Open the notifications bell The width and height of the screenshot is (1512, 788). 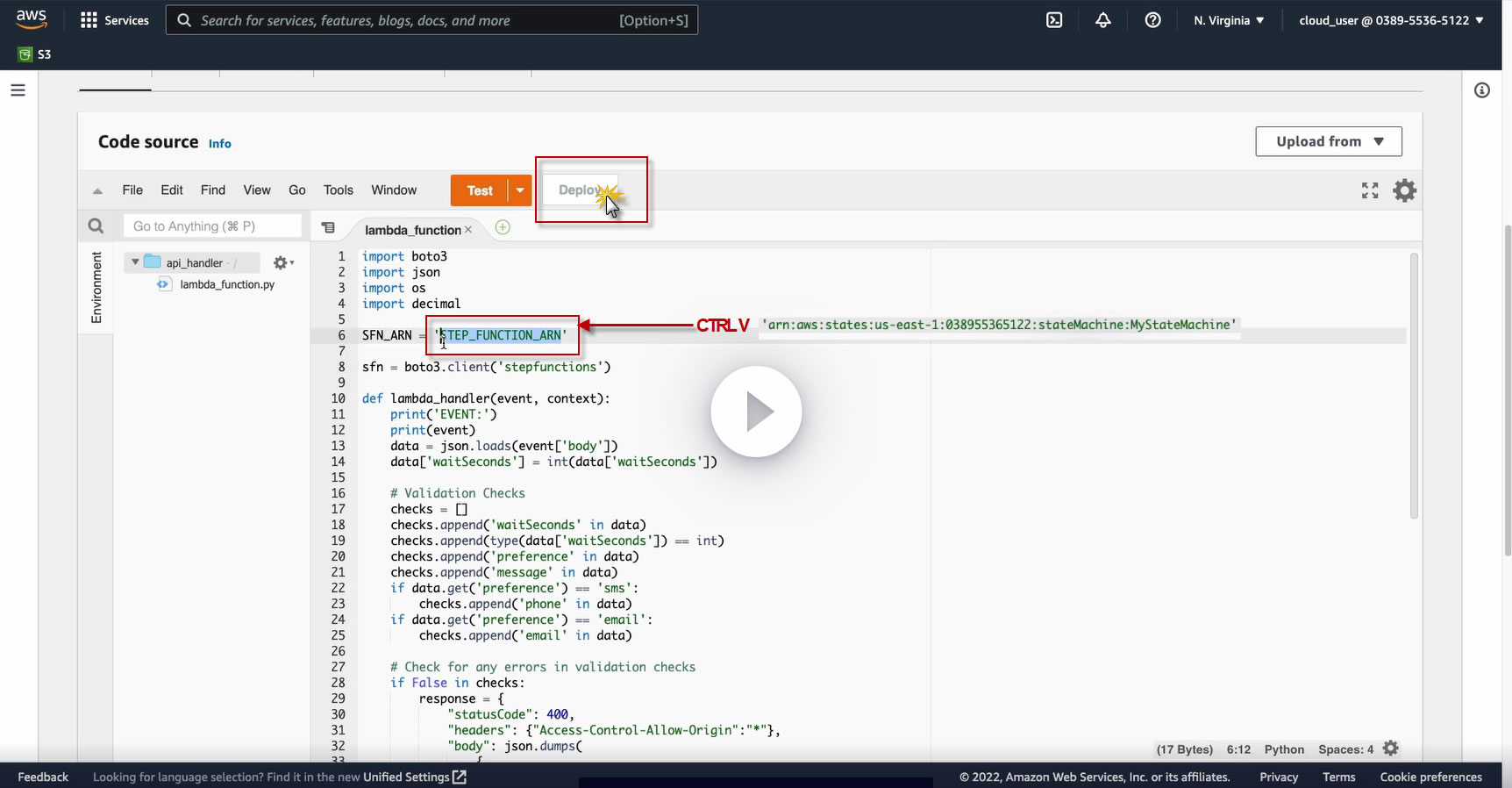click(x=1103, y=20)
